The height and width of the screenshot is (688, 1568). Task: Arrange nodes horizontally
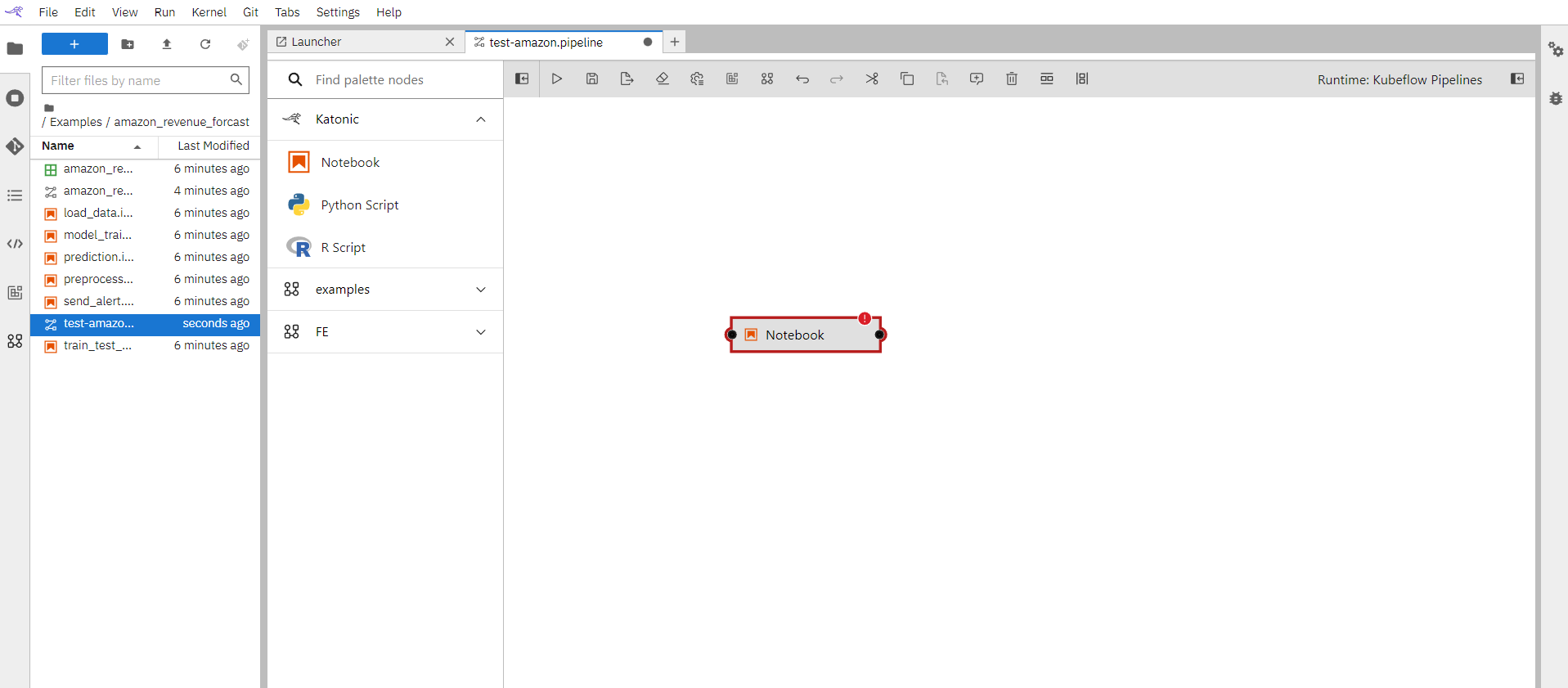point(1047,79)
